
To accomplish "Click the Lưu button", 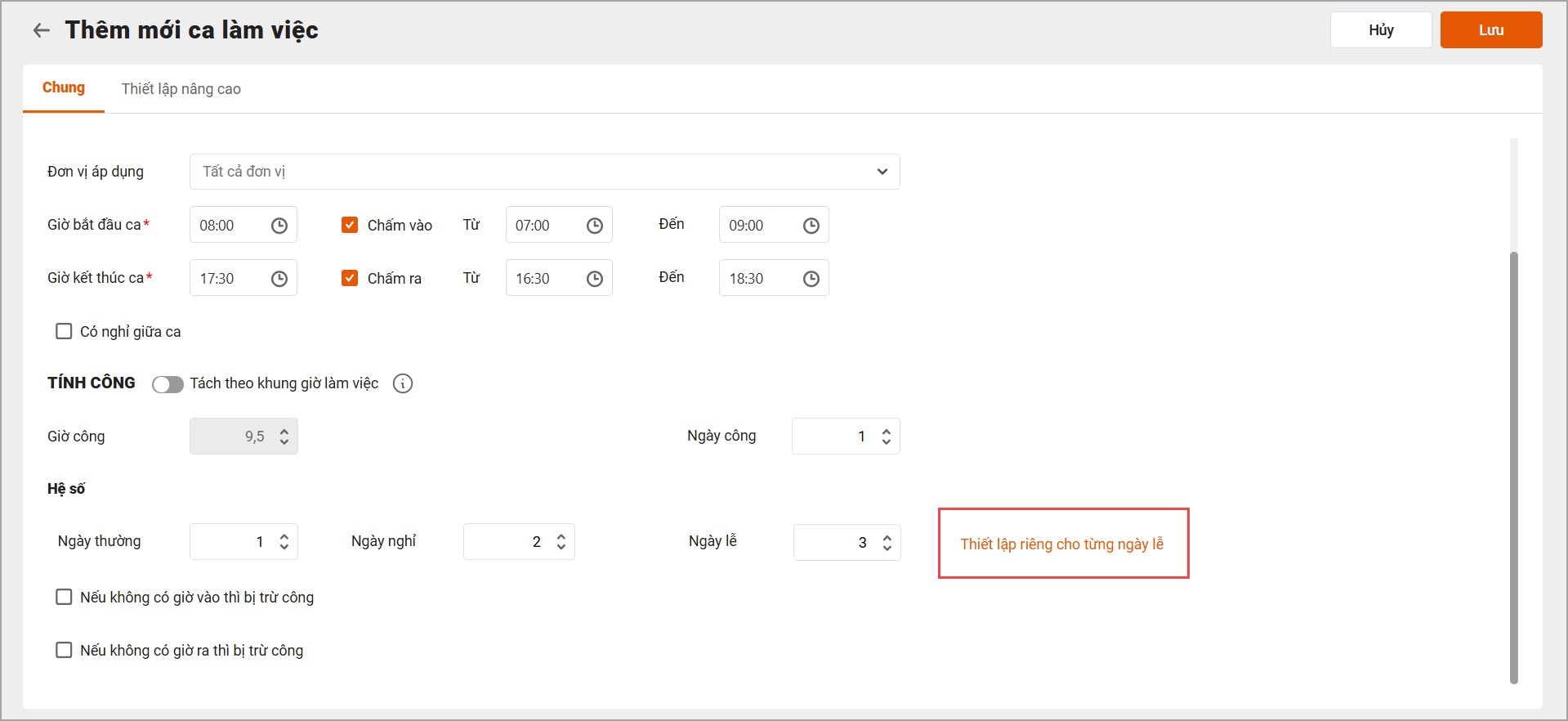I will click(1490, 30).
